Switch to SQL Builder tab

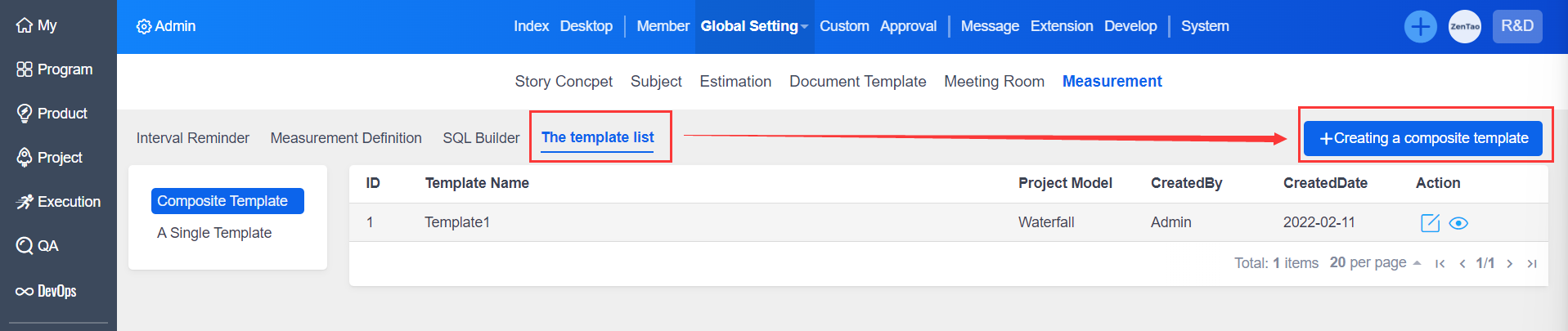point(481,138)
